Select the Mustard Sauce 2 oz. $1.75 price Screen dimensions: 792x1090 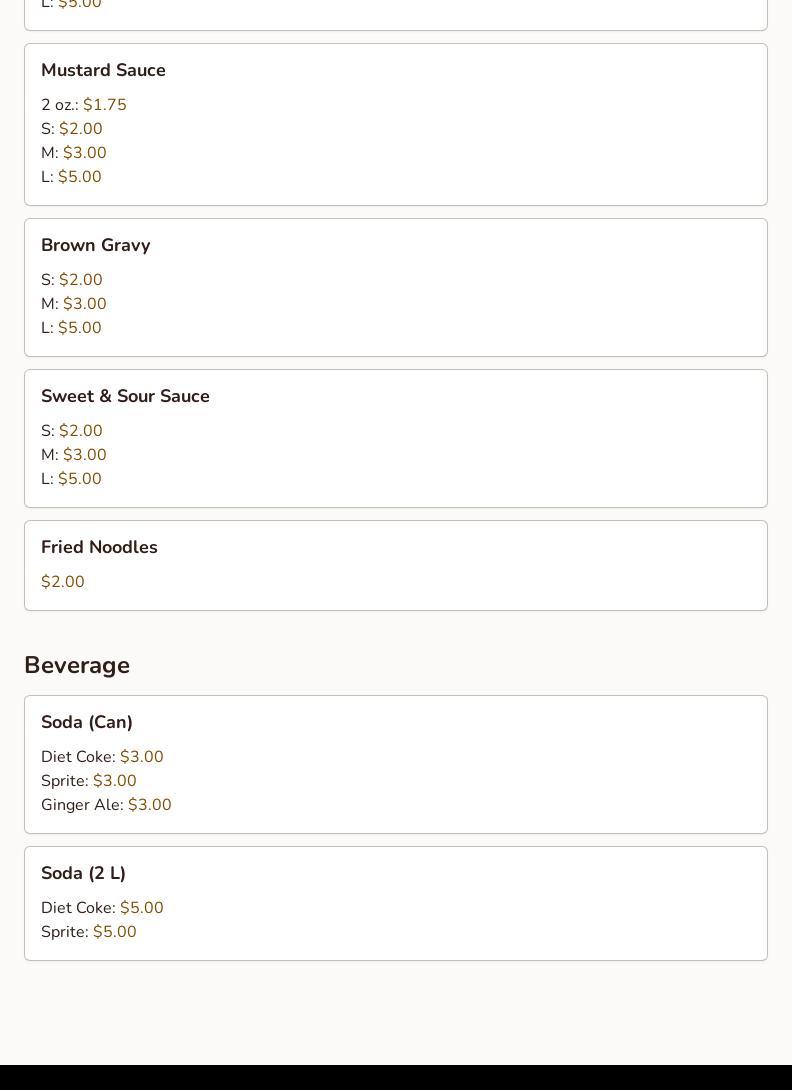tap(84, 105)
